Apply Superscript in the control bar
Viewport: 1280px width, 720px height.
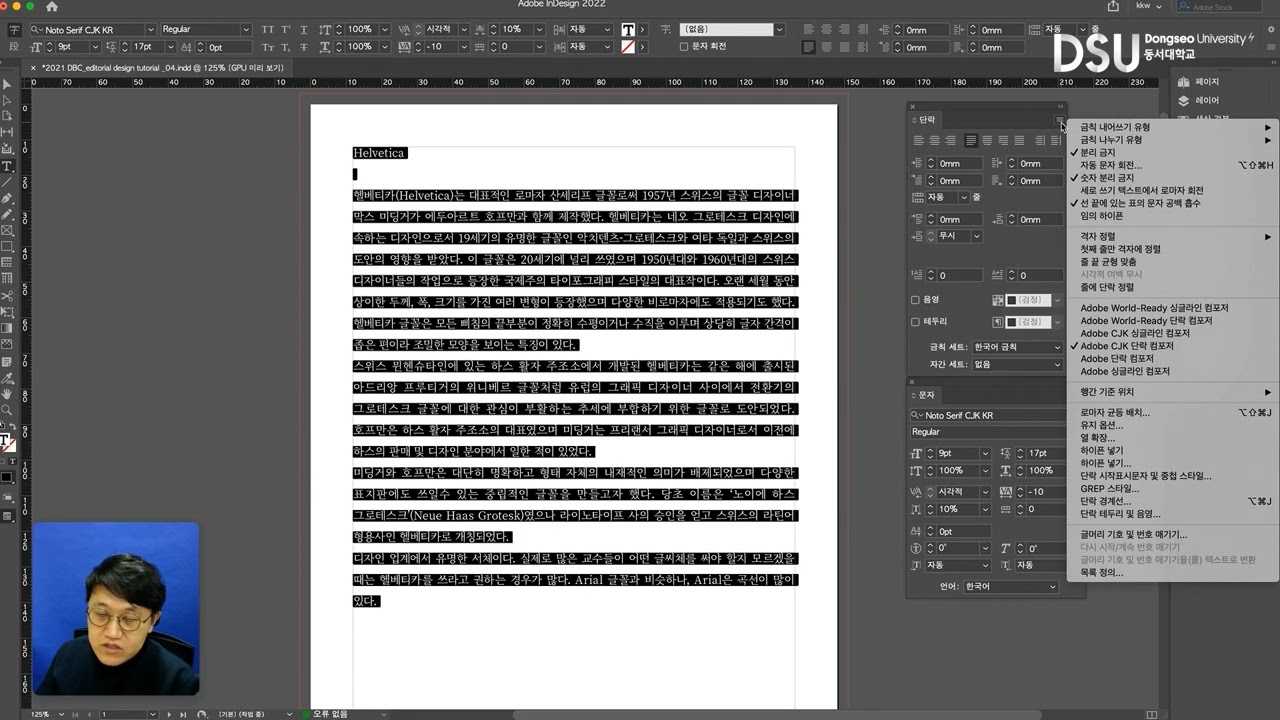tap(285, 30)
